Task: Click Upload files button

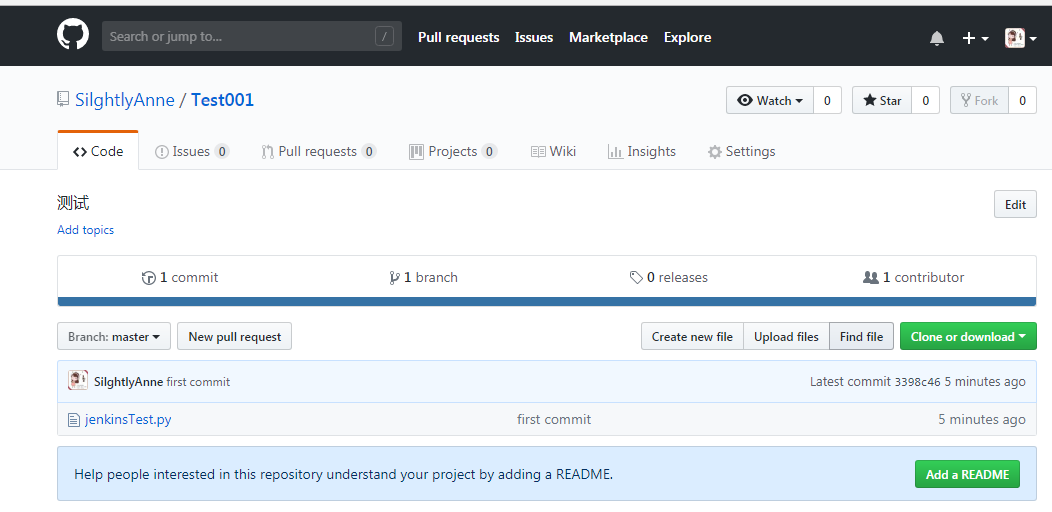Action: click(786, 337)
